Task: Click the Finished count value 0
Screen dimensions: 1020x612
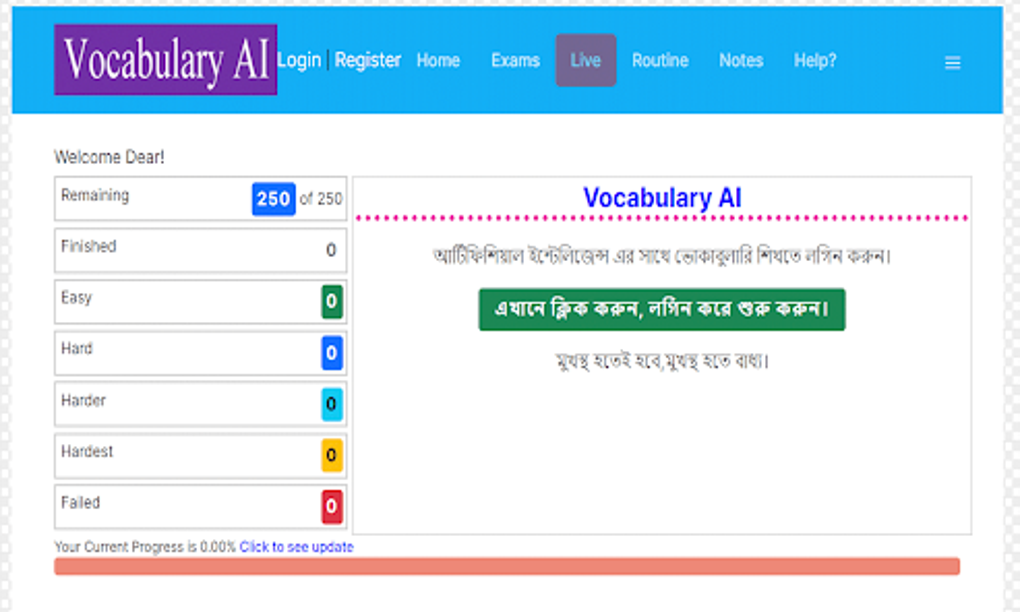Action: tap(331, 250)
